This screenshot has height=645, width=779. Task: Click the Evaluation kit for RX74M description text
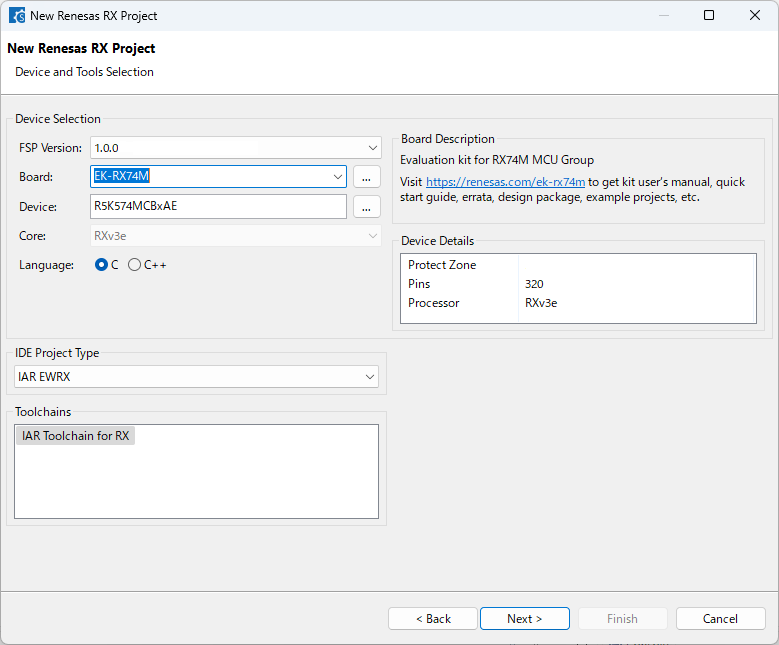coord(497,160)
